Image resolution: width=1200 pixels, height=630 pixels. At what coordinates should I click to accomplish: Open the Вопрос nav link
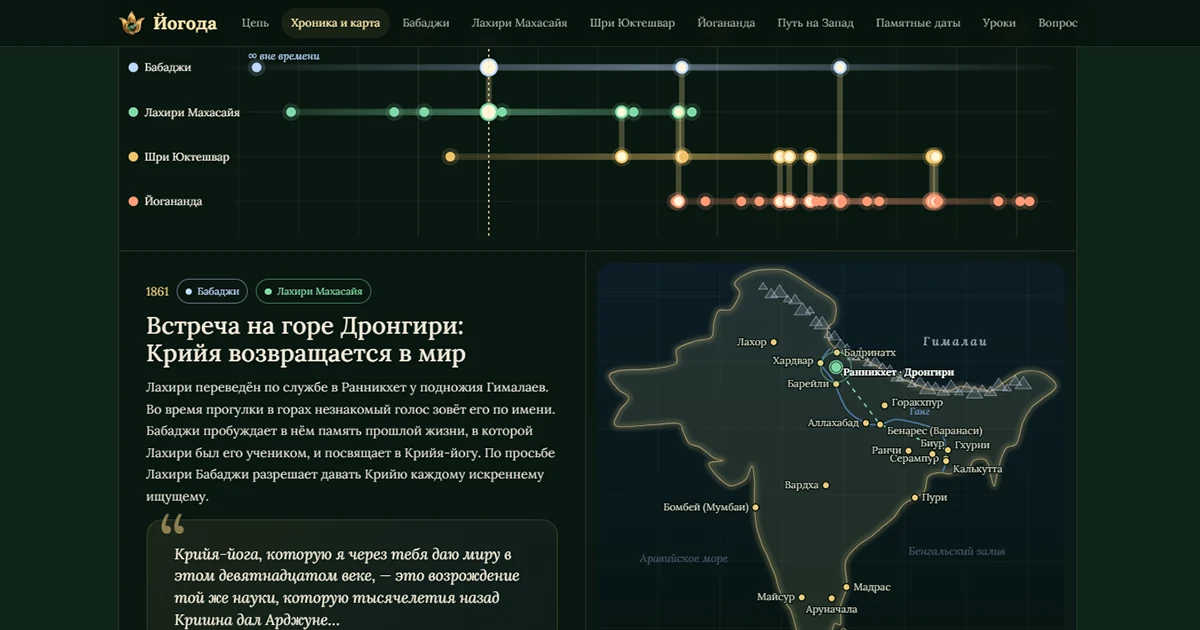(x=1058, y=23)
